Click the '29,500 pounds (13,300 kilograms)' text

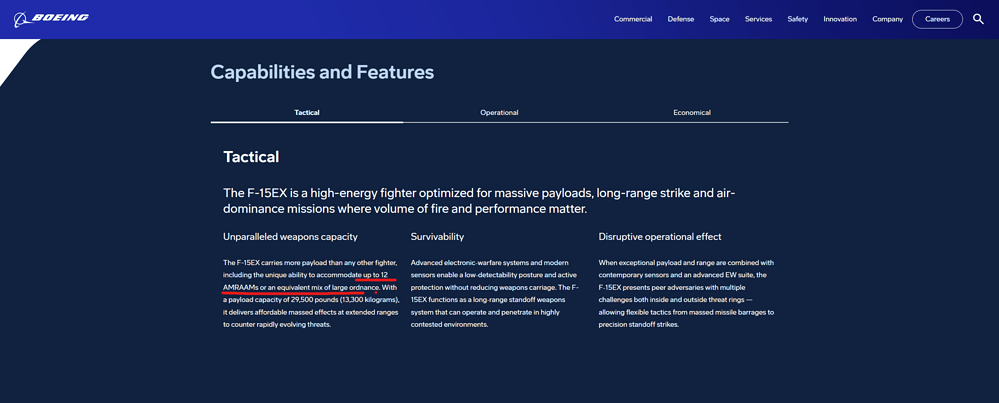(344, 300)
